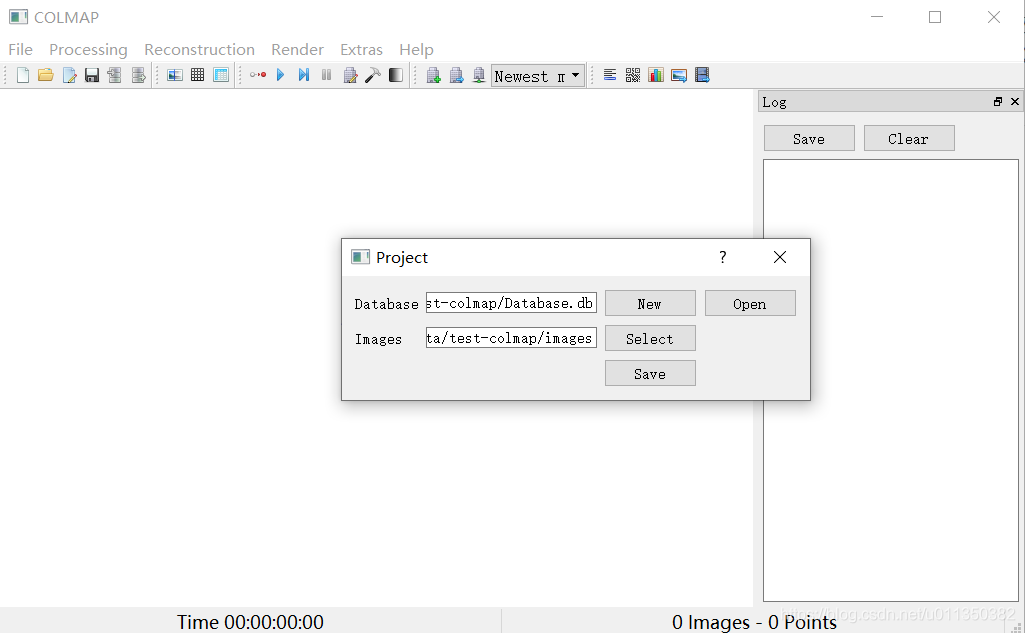Open the File menu
The width and height of the screenshot is (1025, 633).
tap(20, 49)
